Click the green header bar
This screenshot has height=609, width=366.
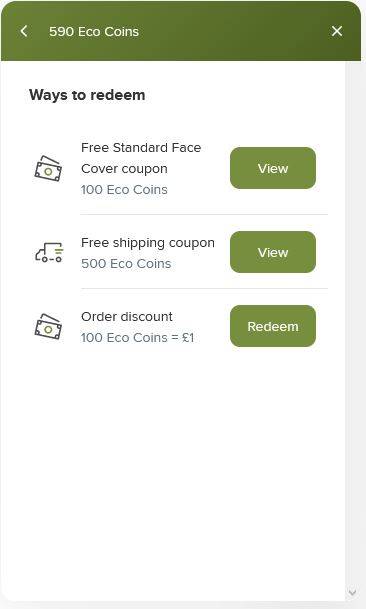click(181, 31)
